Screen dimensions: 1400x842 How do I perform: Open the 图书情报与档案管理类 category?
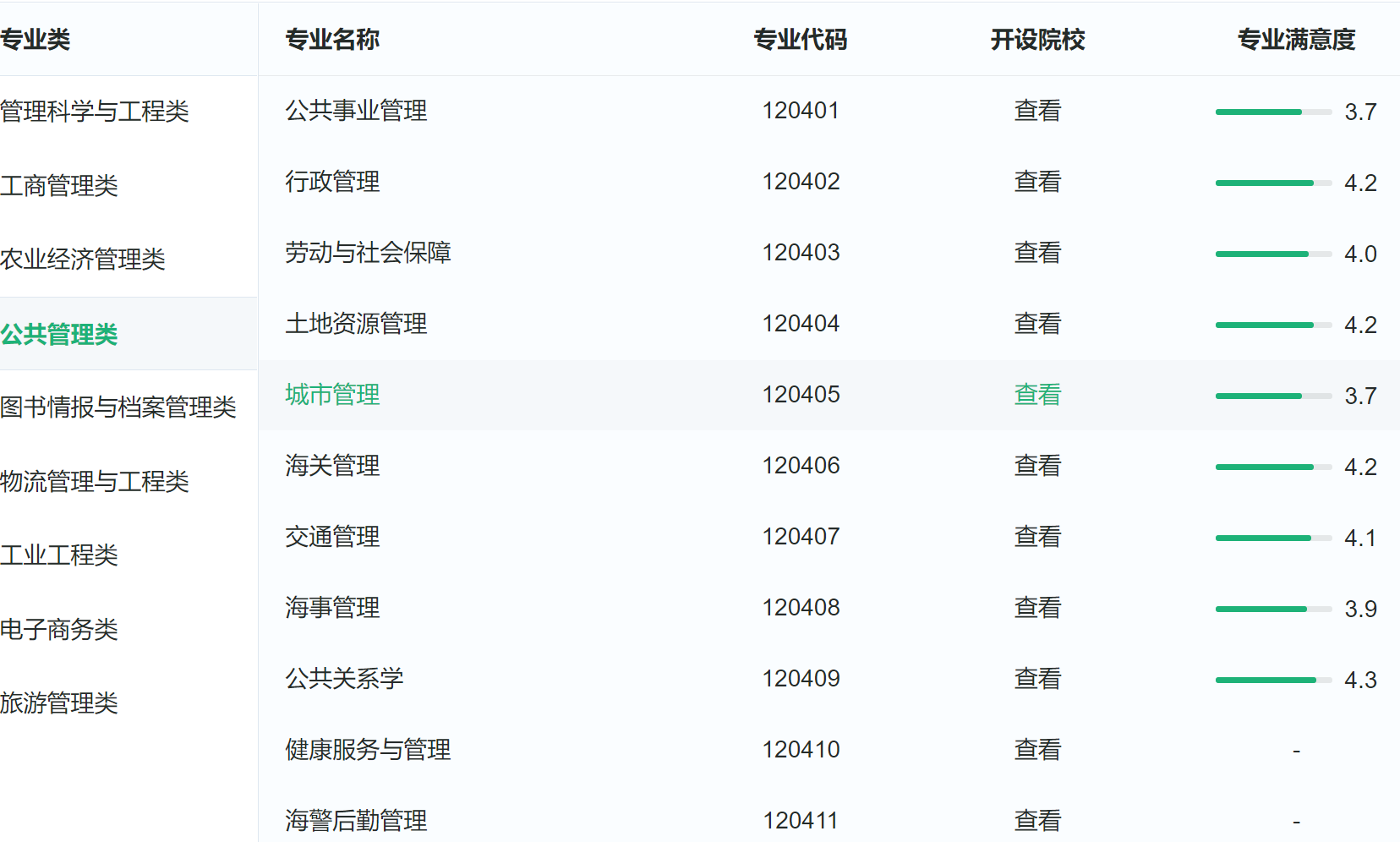tap(118, 407)
